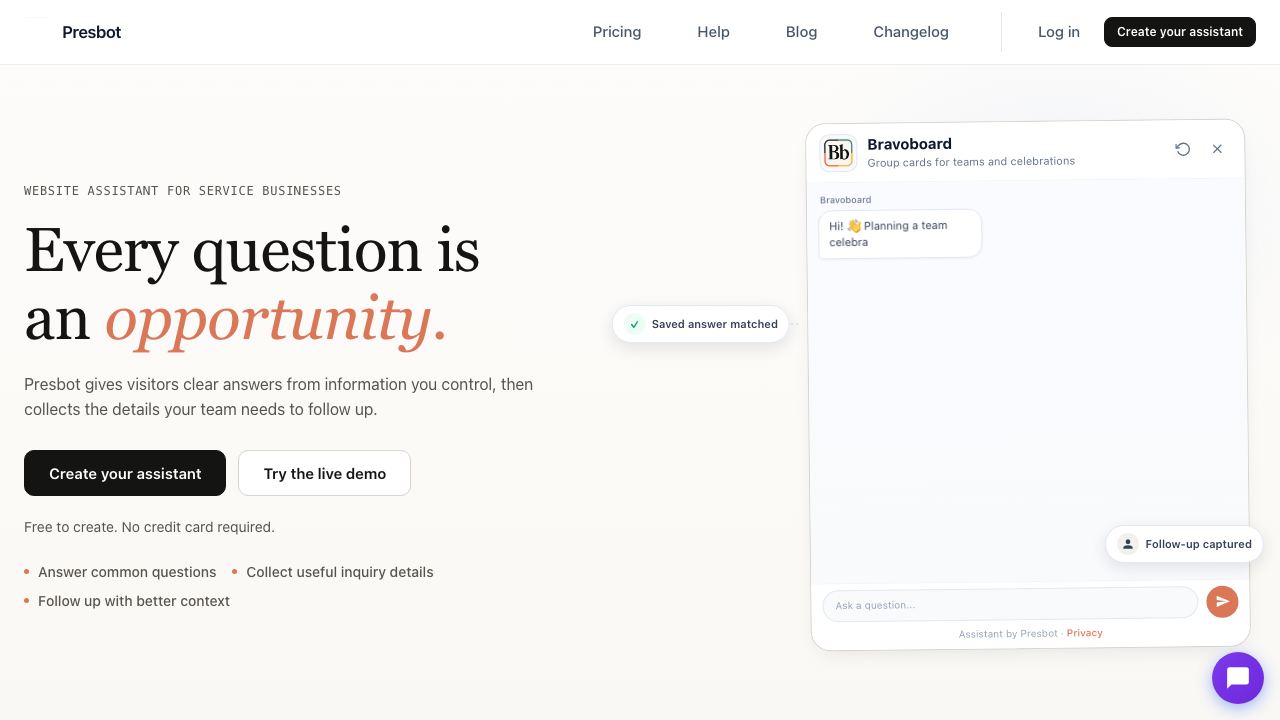The image size is (1280, 720).
Task: Click 'Group cards for teams and celebrations' text
Action: click(971, 161)
